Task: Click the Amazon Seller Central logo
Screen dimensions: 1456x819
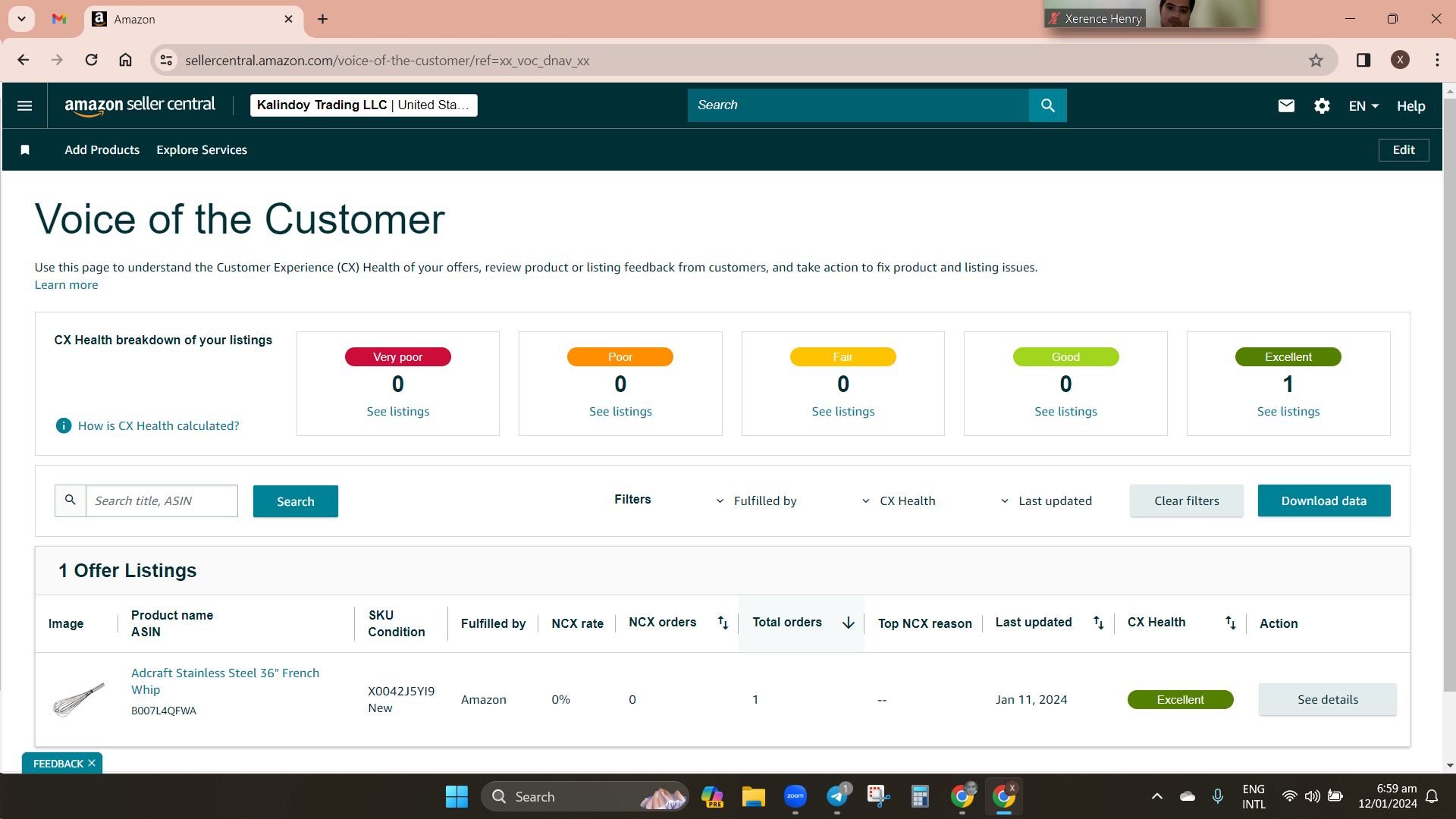Action: pyautogui.click(x=140, y=105)
